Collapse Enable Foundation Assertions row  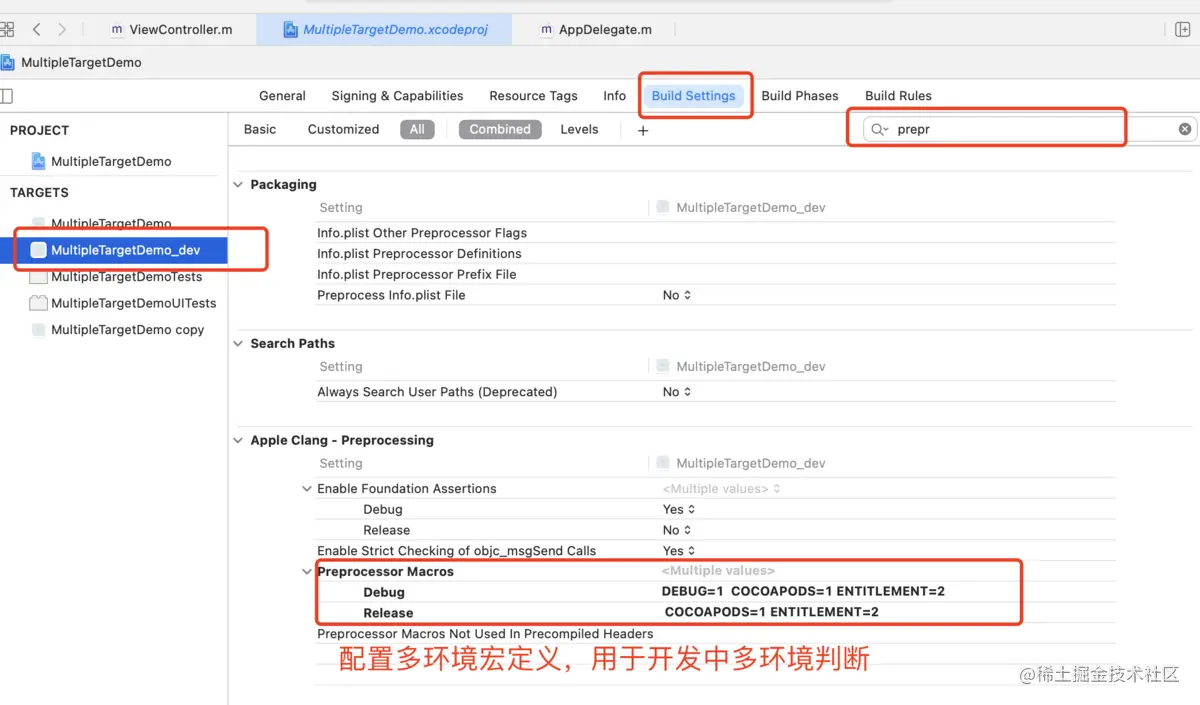[x=307, y=489]
